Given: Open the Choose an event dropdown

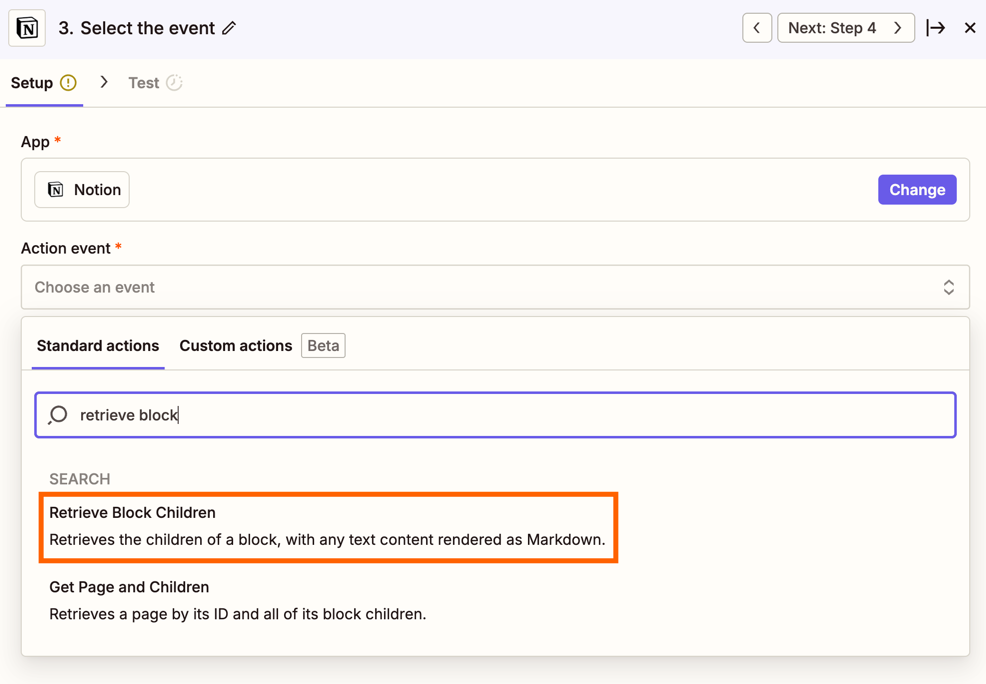Looking at the screenshot, I should [496, 287].
